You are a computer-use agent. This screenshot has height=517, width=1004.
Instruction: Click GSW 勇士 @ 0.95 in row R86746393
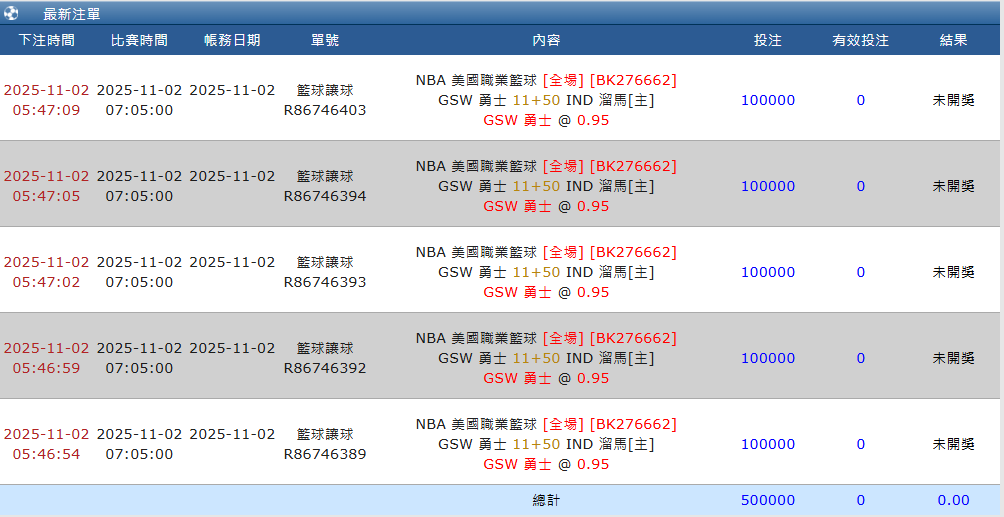(x=546, y=292)
